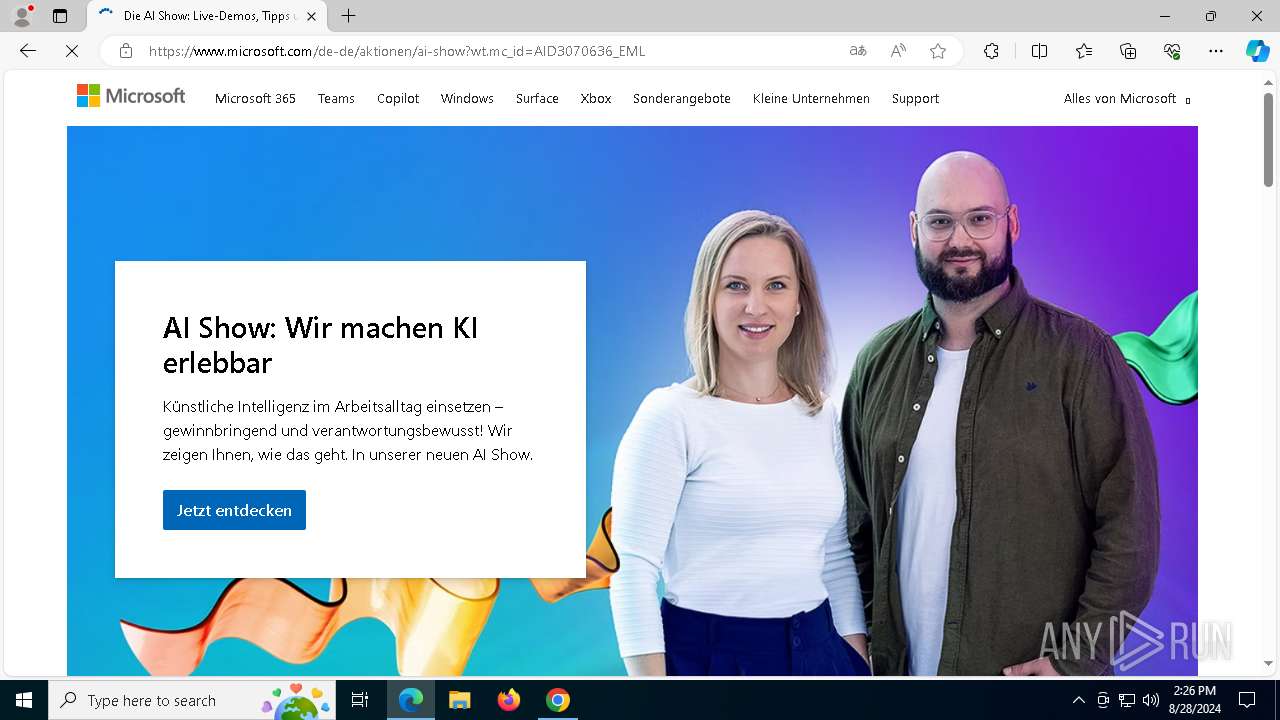This screenshot has height=720, width=1280.
Task: Open a new tab with plus button
Action: click(348, 16)
